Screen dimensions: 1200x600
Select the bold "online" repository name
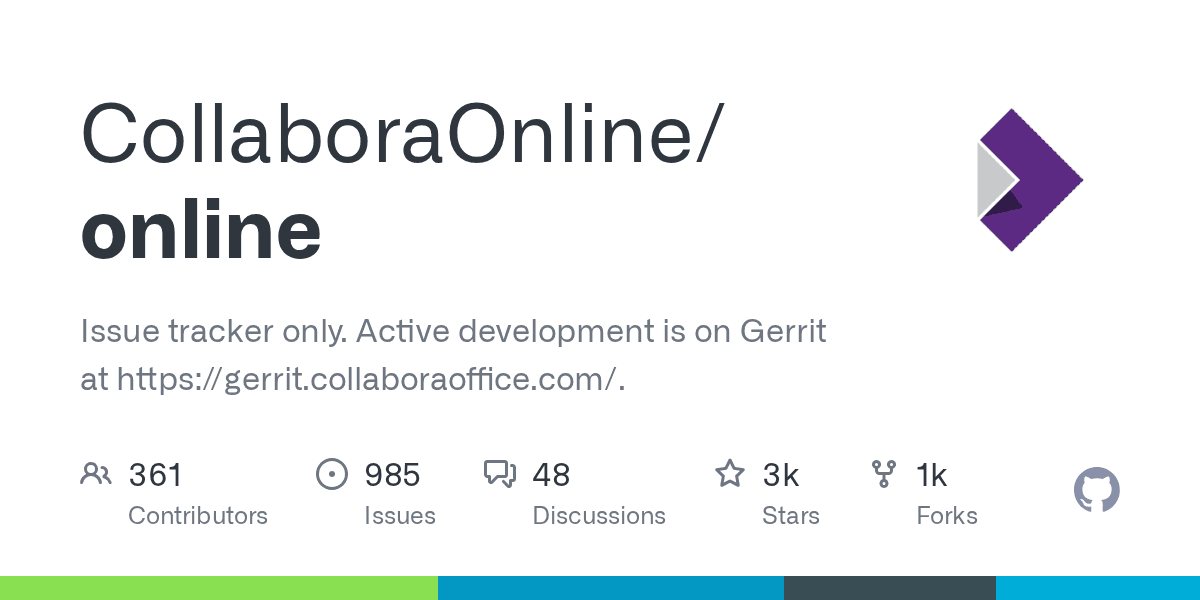click(x=201, y=229)
